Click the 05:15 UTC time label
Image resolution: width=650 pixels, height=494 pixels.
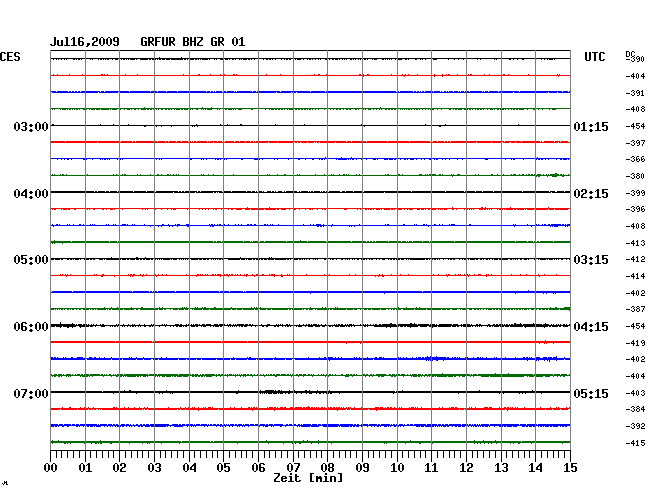(x=591, y=393)
